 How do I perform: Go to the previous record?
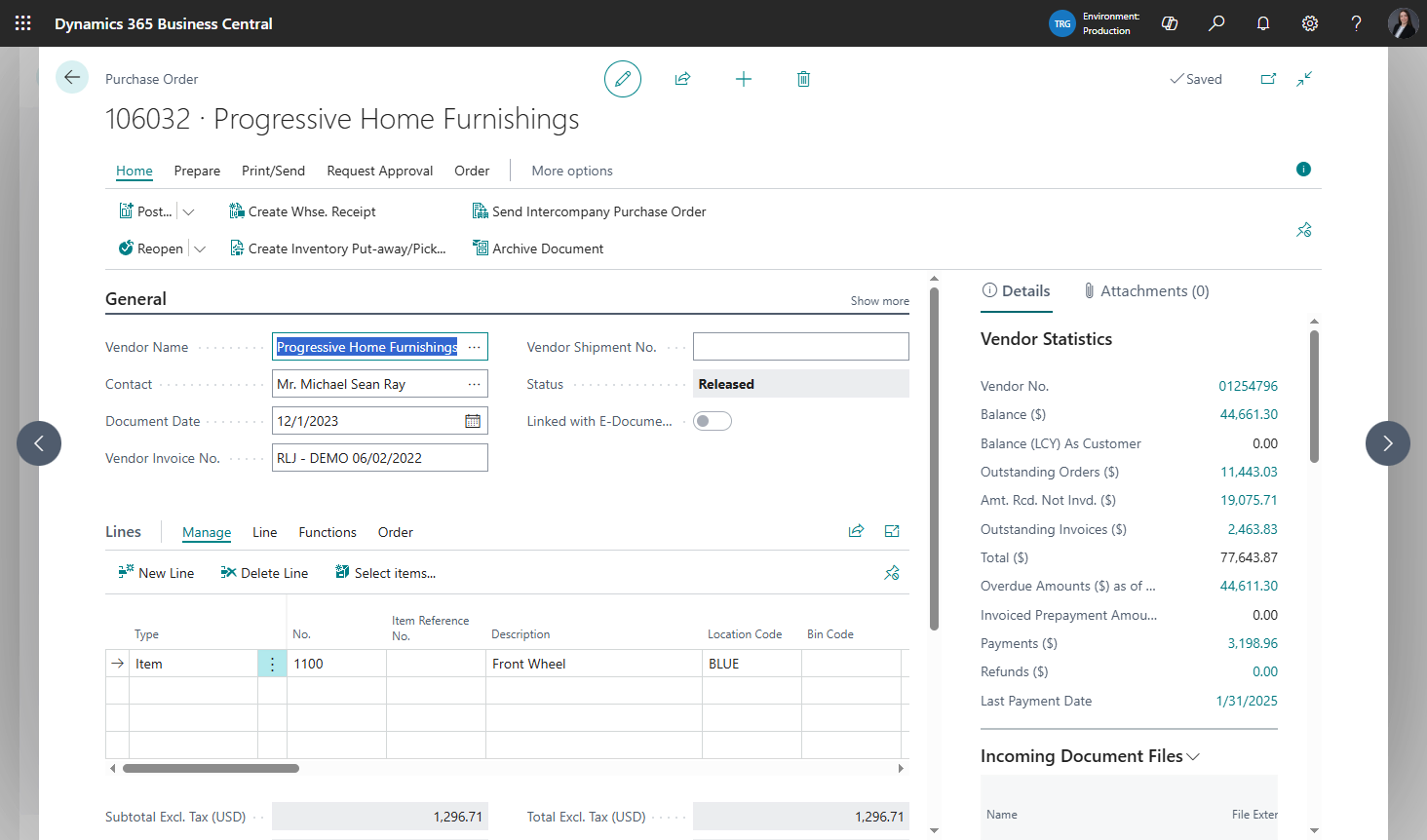[x=39, y=443]
